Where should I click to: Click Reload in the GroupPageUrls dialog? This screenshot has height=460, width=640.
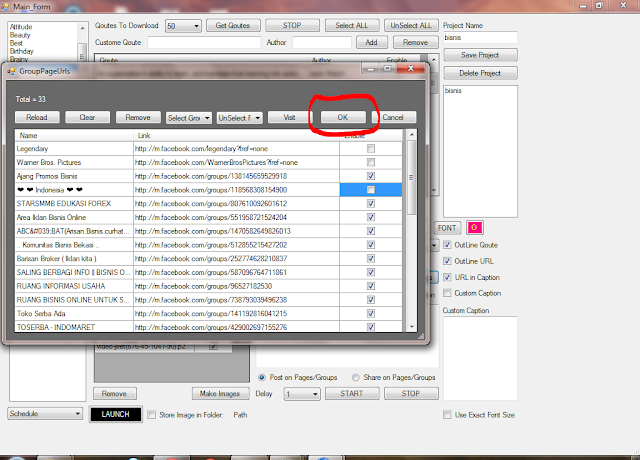pos(37,118)
